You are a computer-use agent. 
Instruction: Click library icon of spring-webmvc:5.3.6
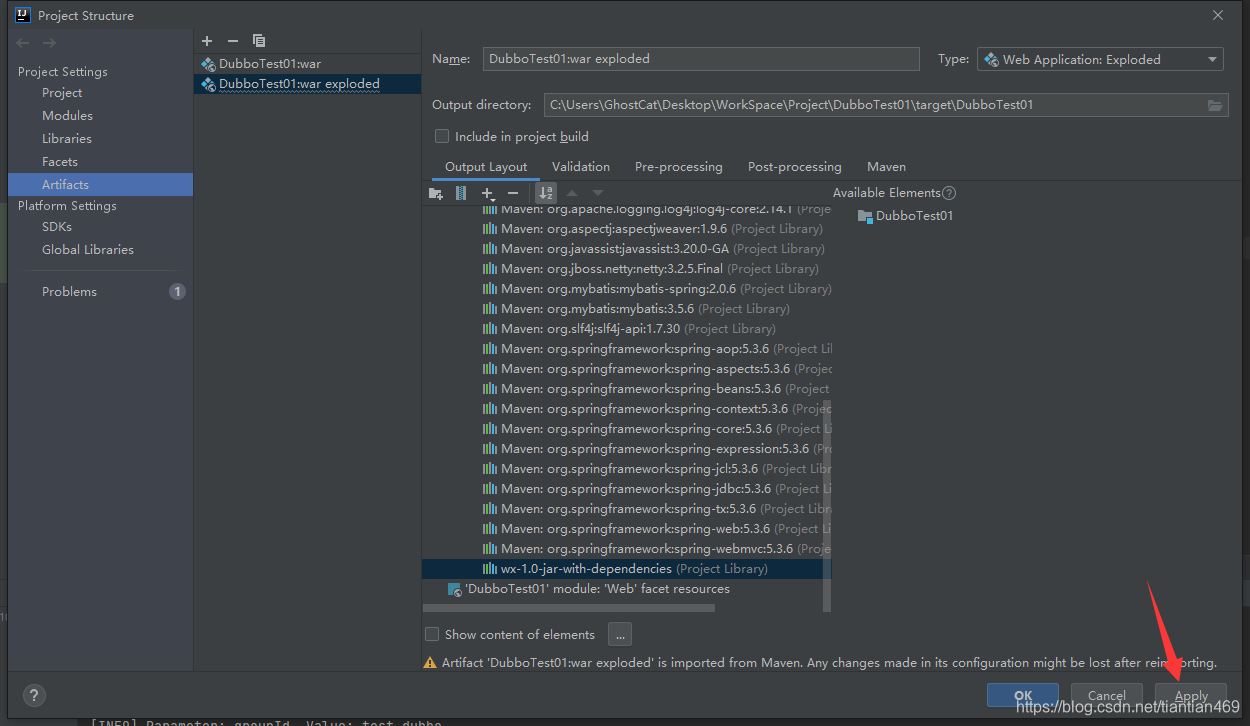(x=490, y=549)
